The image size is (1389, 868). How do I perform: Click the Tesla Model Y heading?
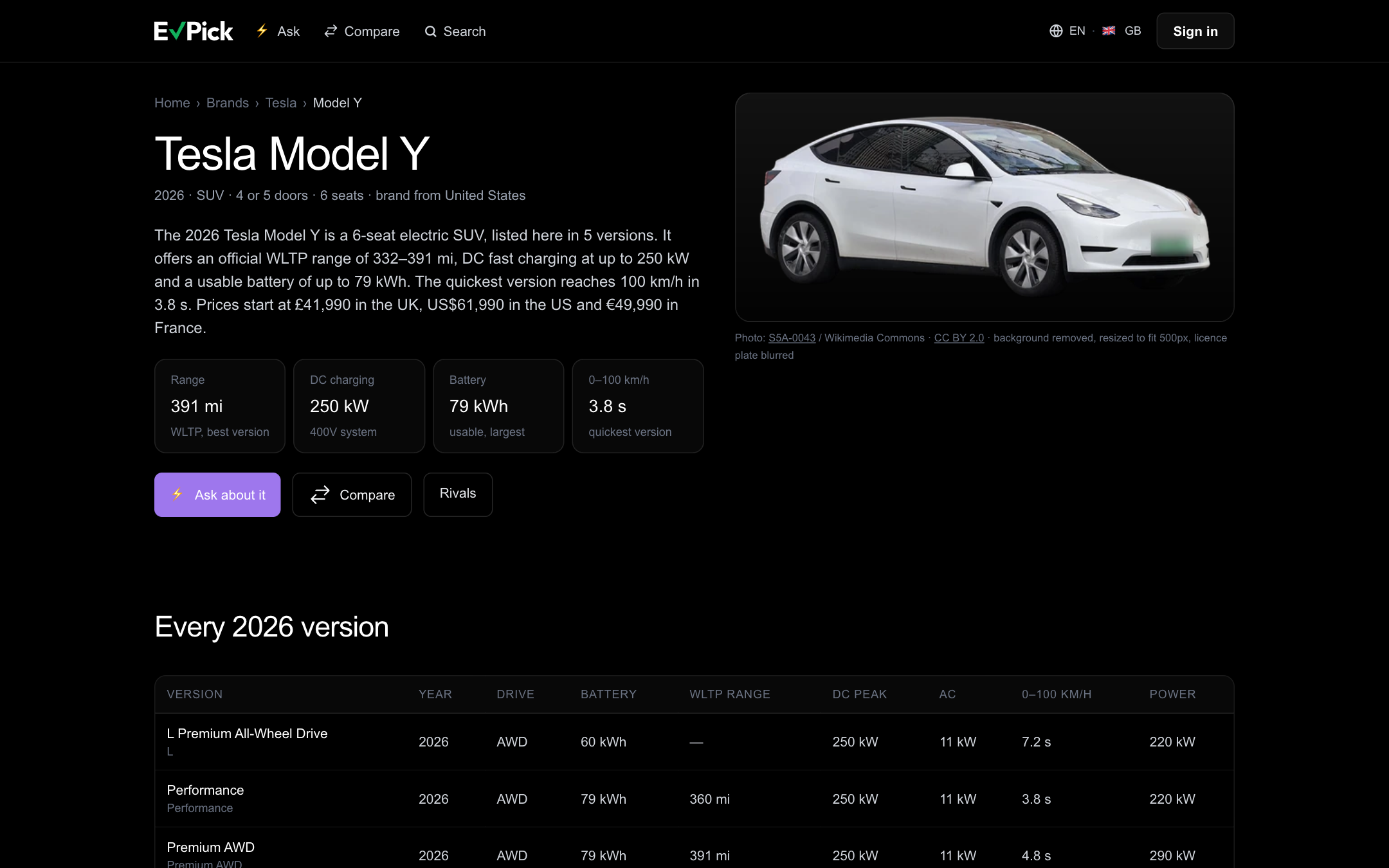click(x=292, y=154)
